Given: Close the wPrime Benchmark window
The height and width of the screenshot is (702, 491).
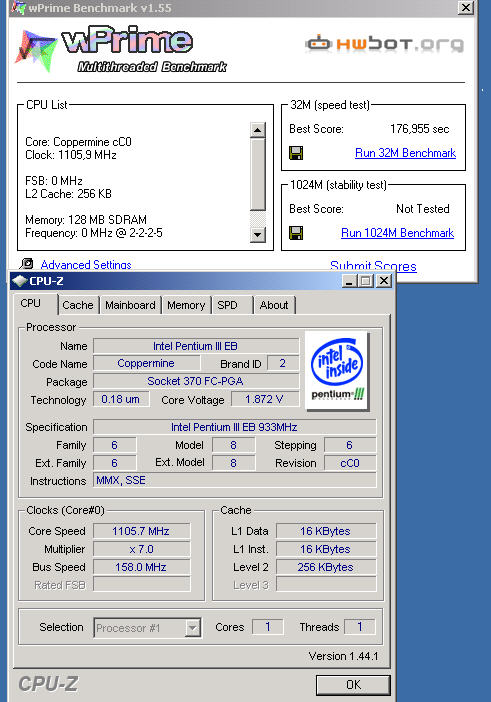Looking at the screenshot, I should pyautogui.click(x=466, y=7).
